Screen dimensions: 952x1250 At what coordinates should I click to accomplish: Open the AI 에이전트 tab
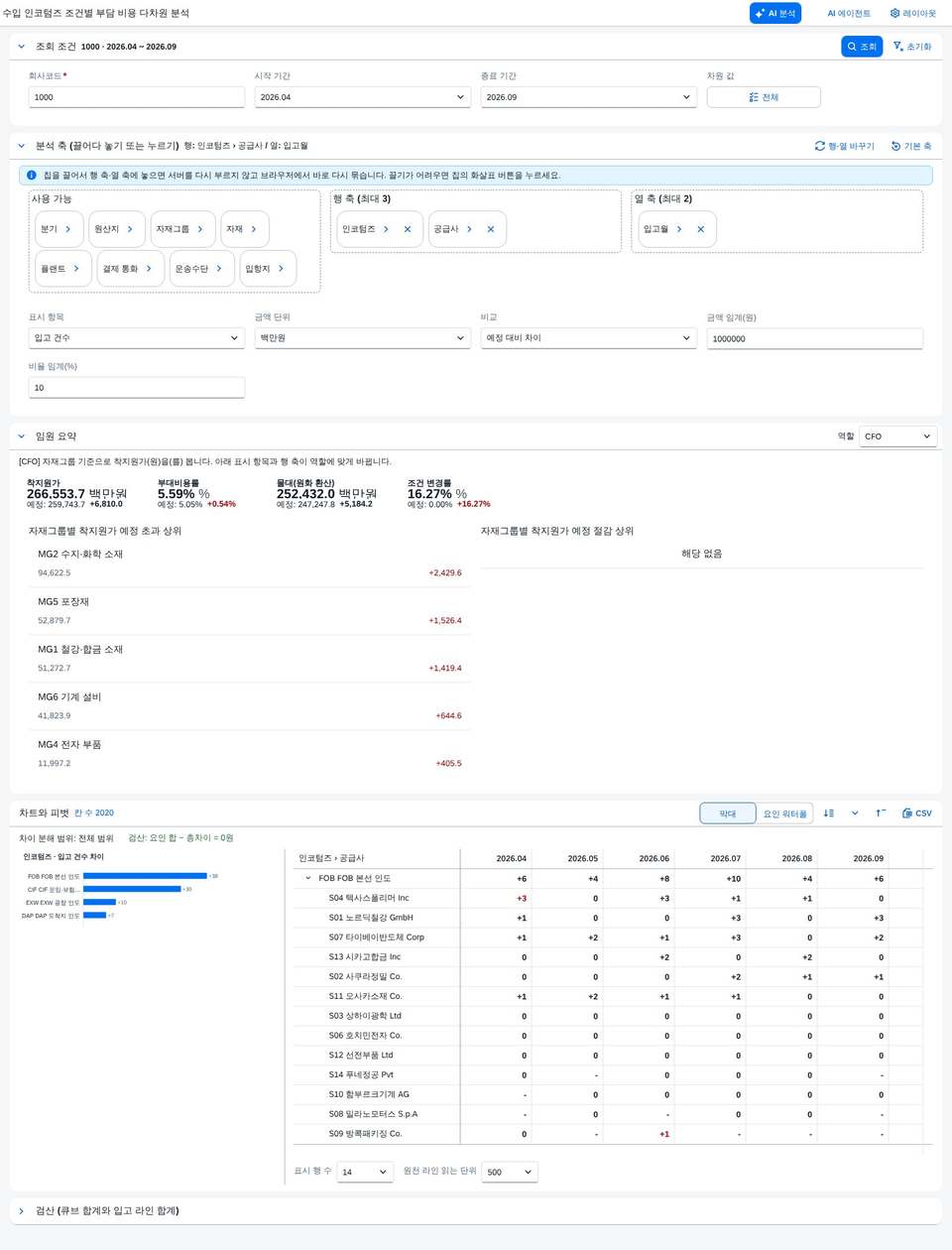point(849,13)
